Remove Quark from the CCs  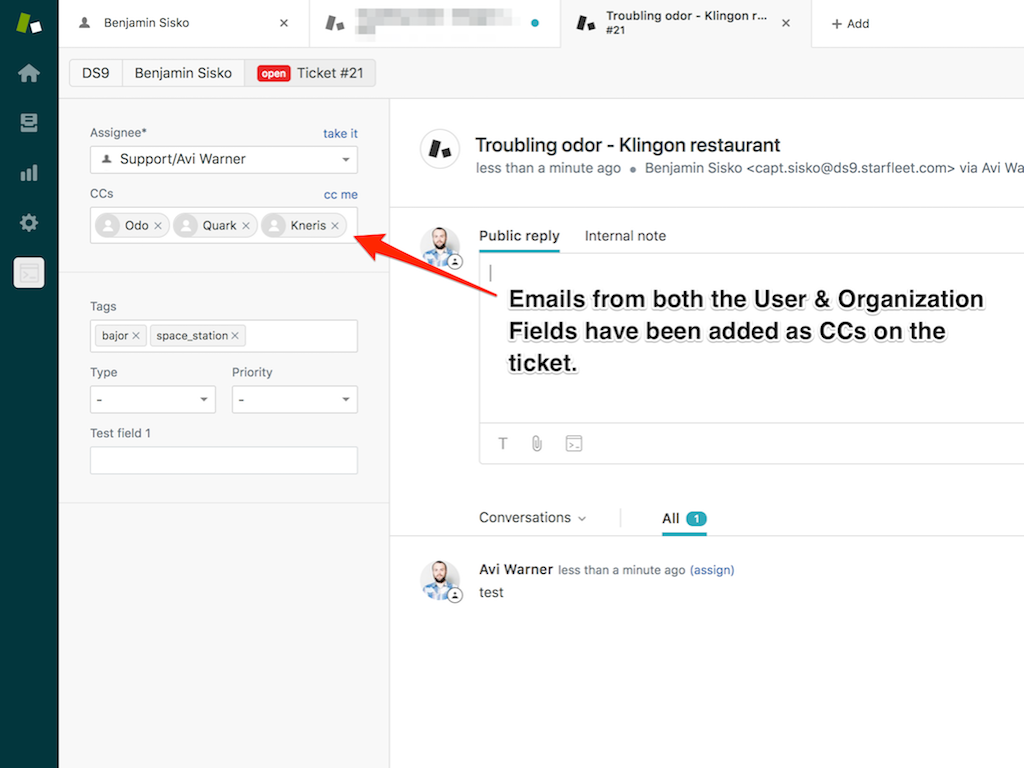click(x=246, y=226)
